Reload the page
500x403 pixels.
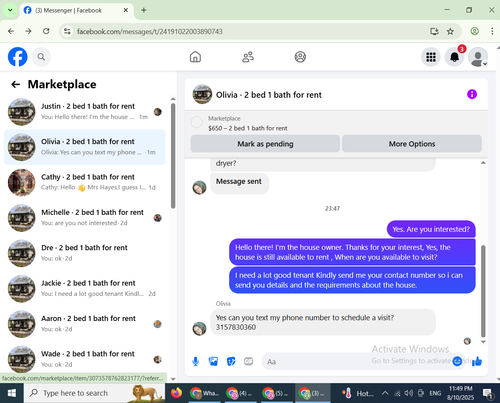click(46, 31)
